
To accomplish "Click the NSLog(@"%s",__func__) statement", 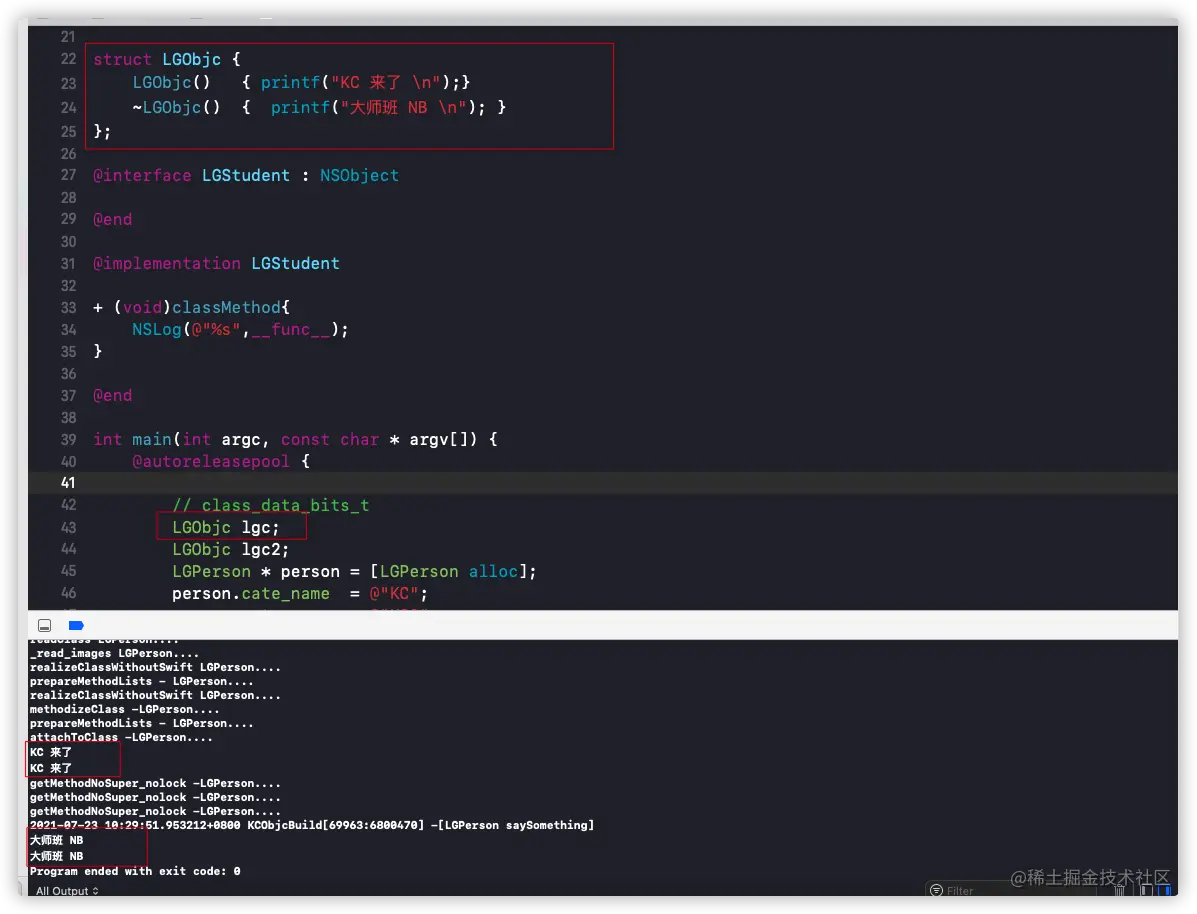I will tap(240, 330).
